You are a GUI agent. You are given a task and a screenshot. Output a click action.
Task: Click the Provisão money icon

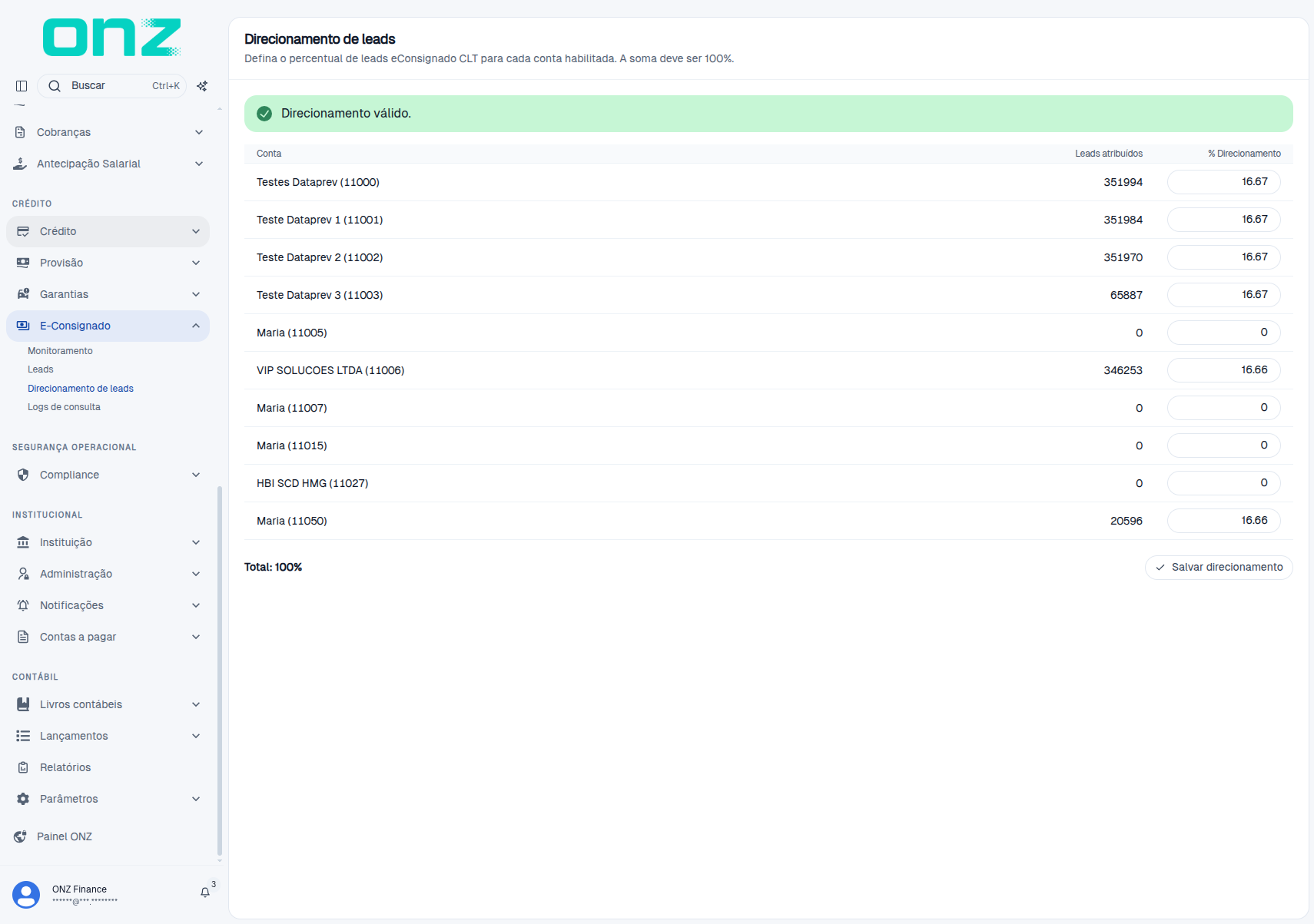click(23, 263)
